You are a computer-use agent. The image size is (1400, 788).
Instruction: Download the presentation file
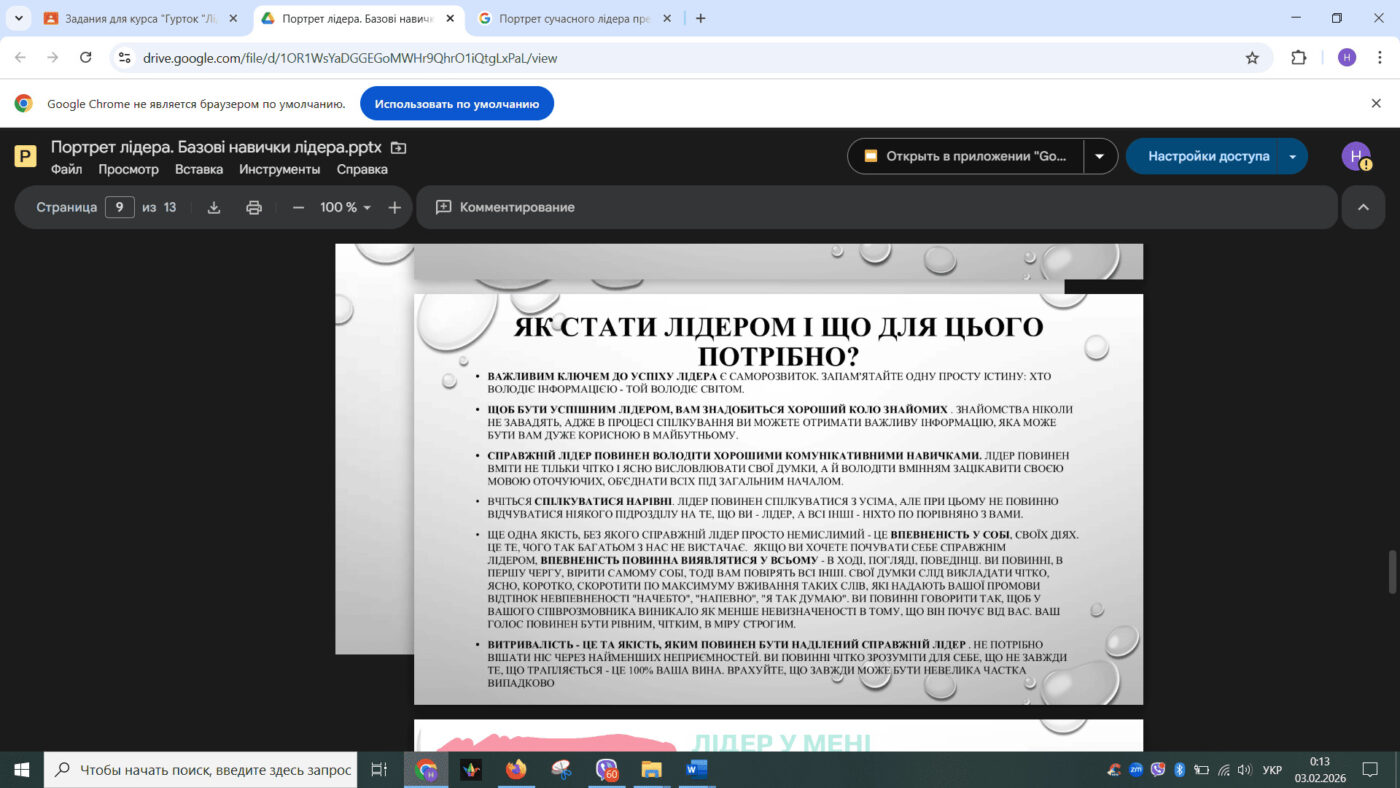(213, 207)
